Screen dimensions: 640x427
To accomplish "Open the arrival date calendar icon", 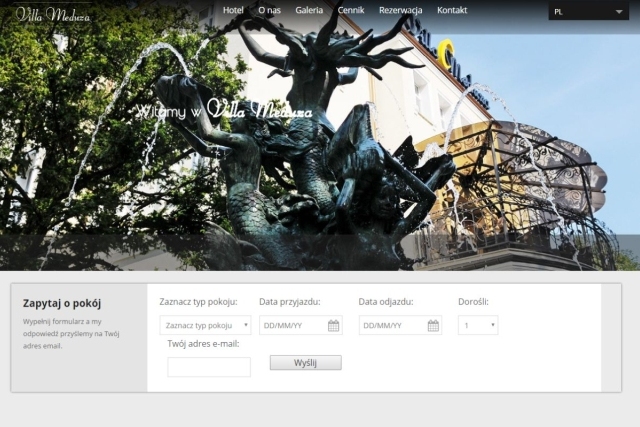I will coord(333,325).
